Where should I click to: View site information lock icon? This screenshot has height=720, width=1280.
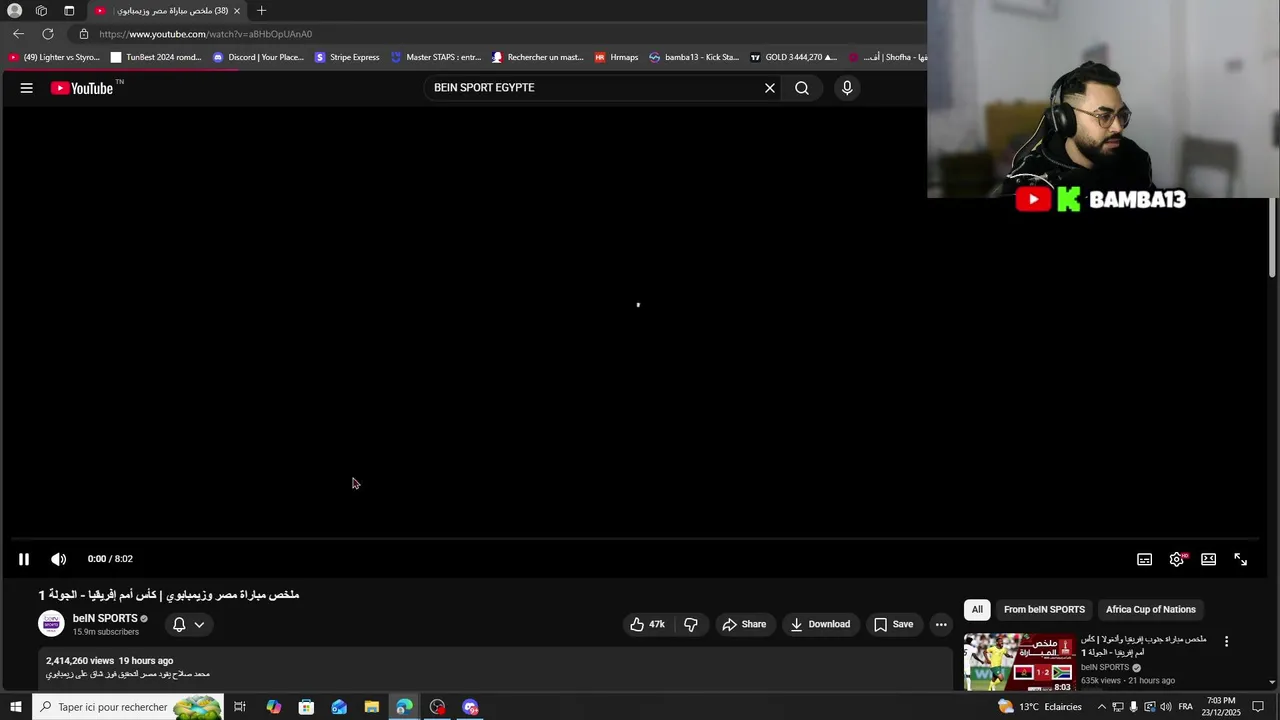point(84,34)
